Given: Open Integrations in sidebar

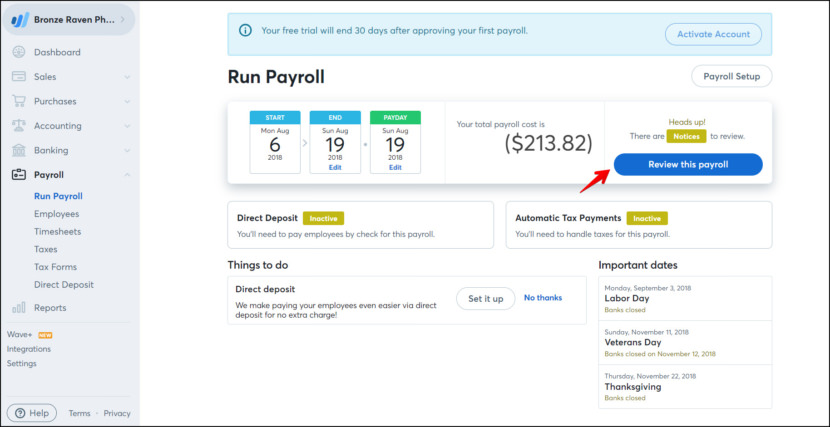Looking at the screenshot, I should tap(29, 349).
